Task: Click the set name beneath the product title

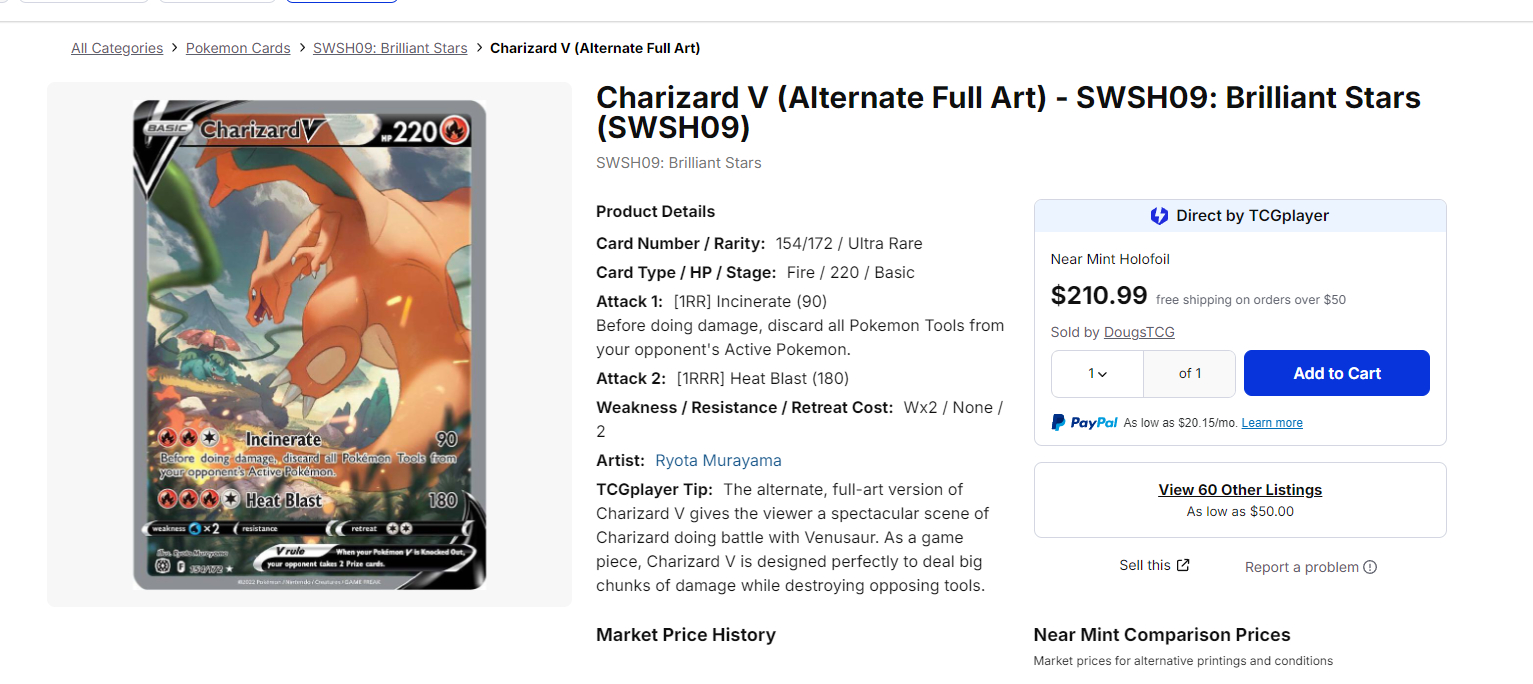Action: tap(678, 163)
